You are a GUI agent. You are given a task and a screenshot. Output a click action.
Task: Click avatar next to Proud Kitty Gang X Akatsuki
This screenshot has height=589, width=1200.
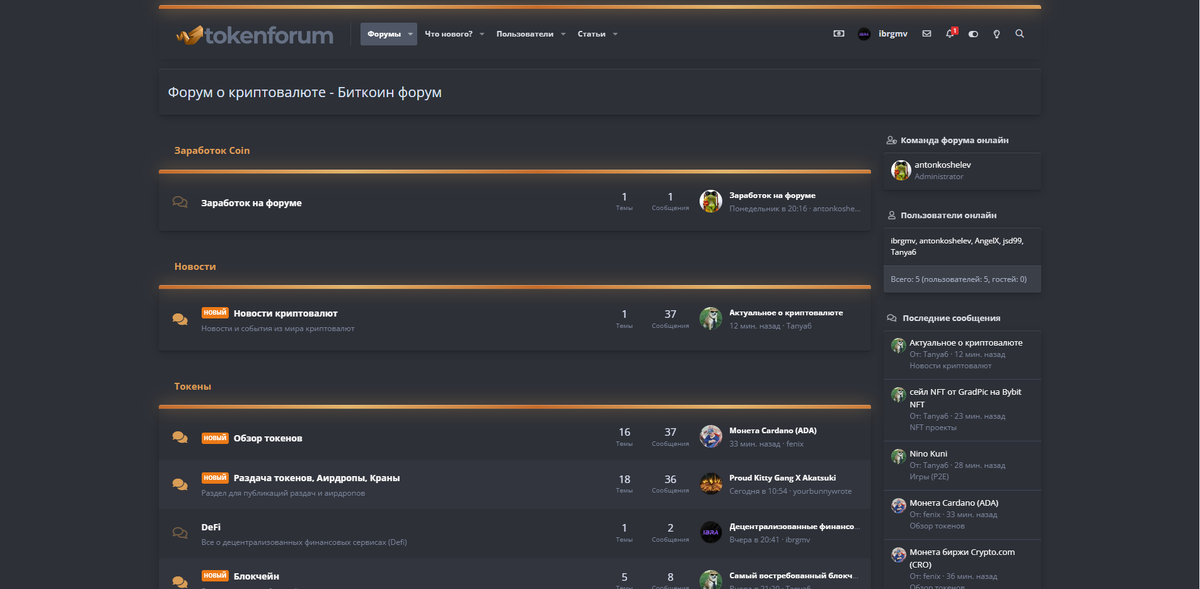711,484
